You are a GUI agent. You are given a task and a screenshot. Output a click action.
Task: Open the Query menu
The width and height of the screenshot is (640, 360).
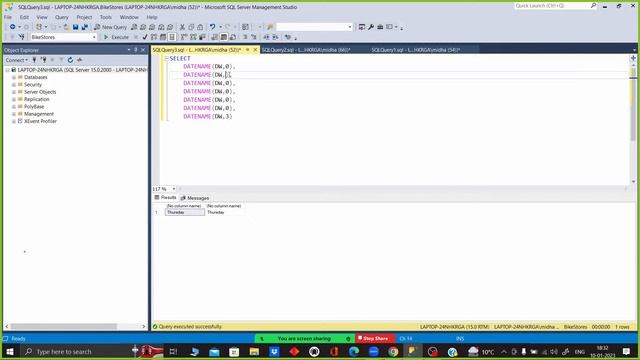click(62, 17)
